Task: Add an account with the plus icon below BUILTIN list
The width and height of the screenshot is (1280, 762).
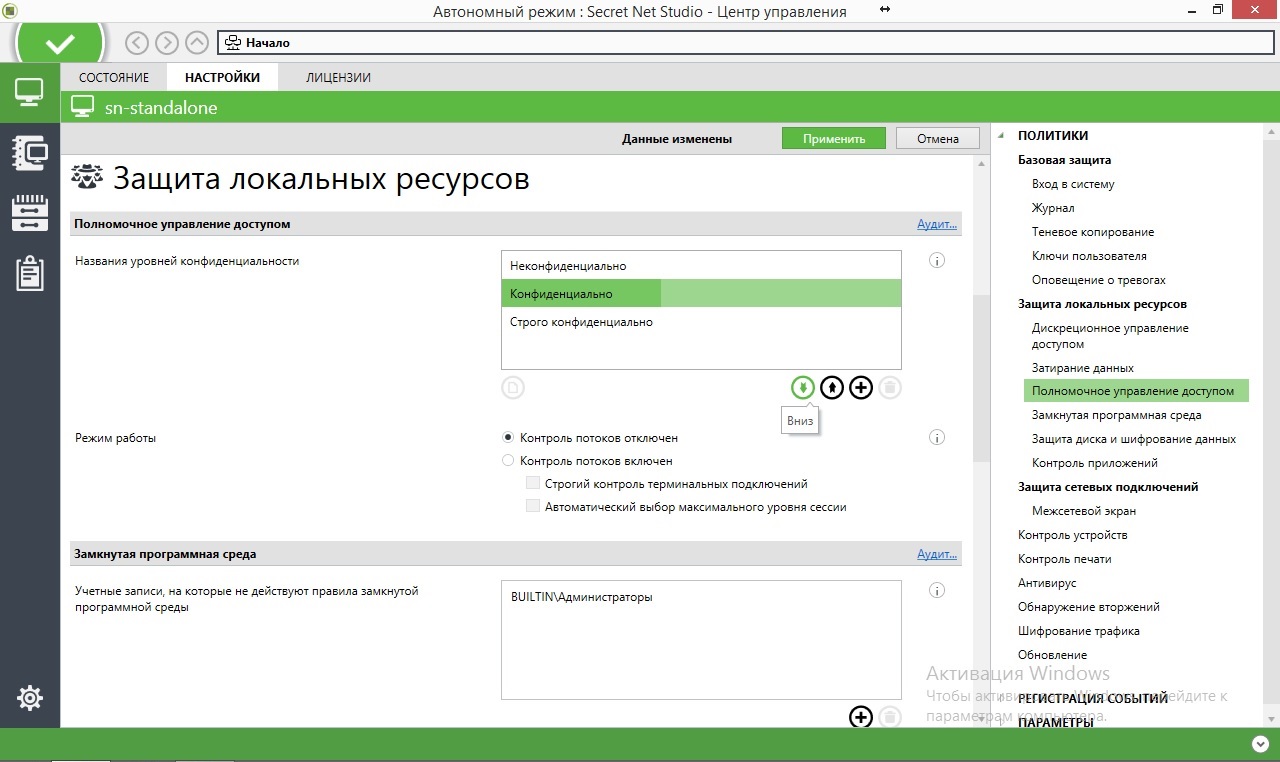Action: tap(861, 716)
